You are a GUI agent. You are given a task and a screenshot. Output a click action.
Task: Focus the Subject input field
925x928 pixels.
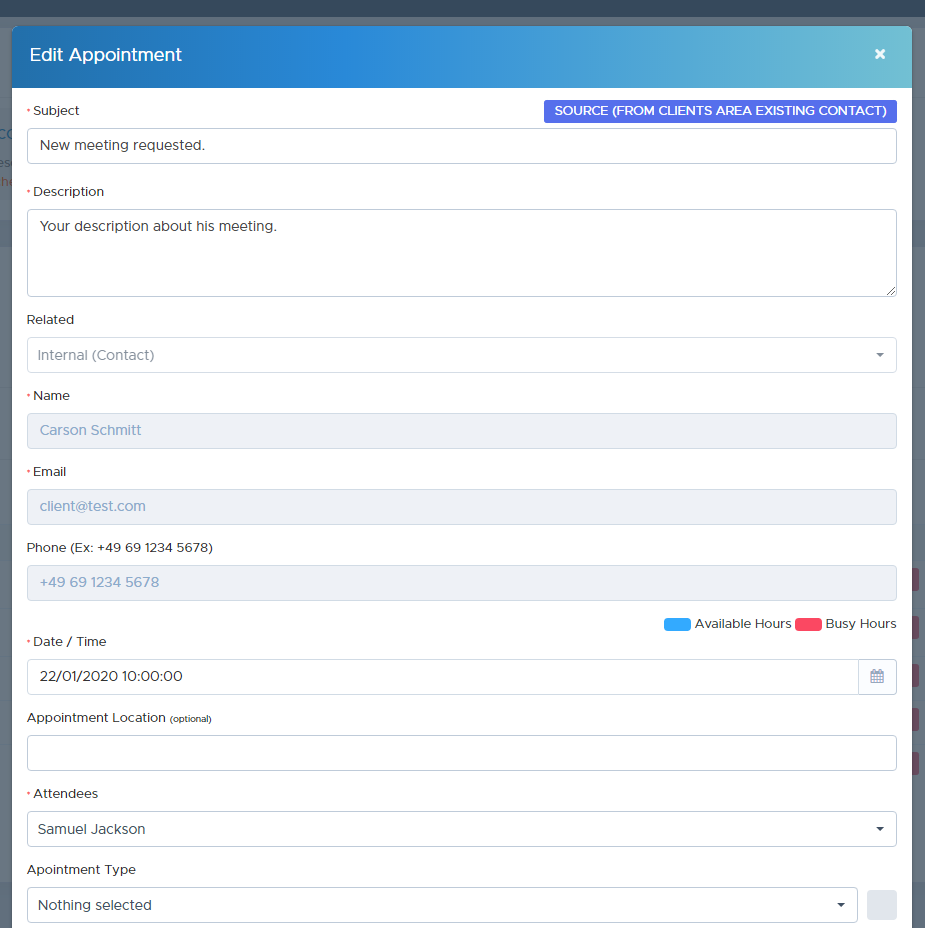pyautogui.click(x=461, y=146)
